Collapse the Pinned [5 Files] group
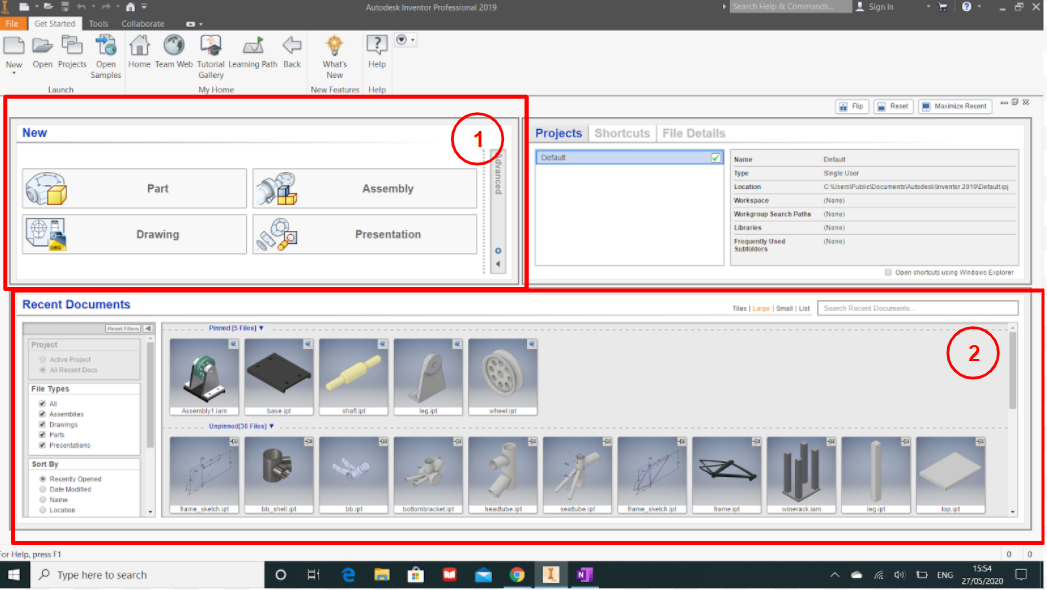Image resolution: width=1047 pixels, height=590 pixels. point(261,328)
